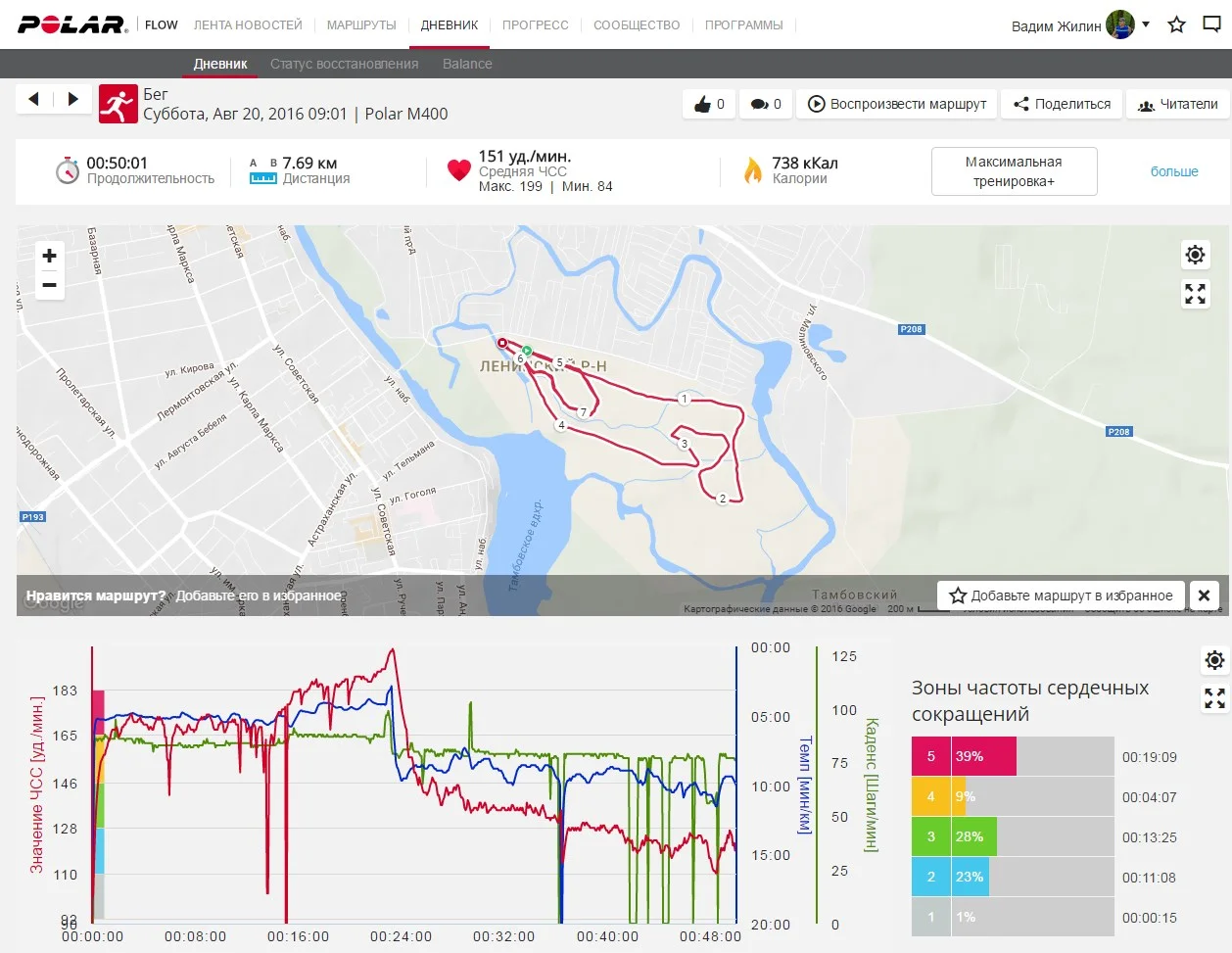Click the 151 уд./мин. average heart rate
Viewport: 1232px width, 953px height.
pos(525,157)
